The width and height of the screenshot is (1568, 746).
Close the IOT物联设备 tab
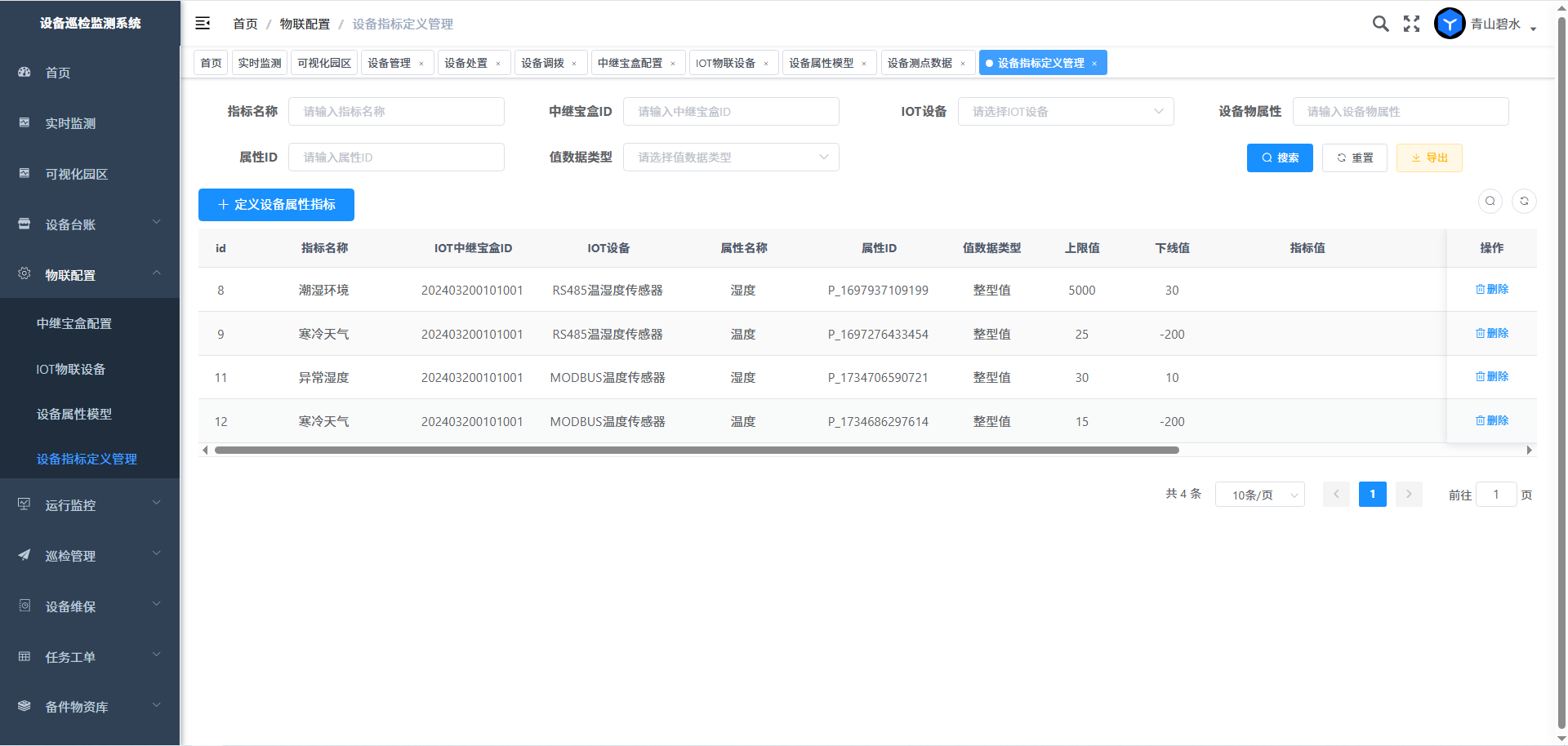click(766, 64)
